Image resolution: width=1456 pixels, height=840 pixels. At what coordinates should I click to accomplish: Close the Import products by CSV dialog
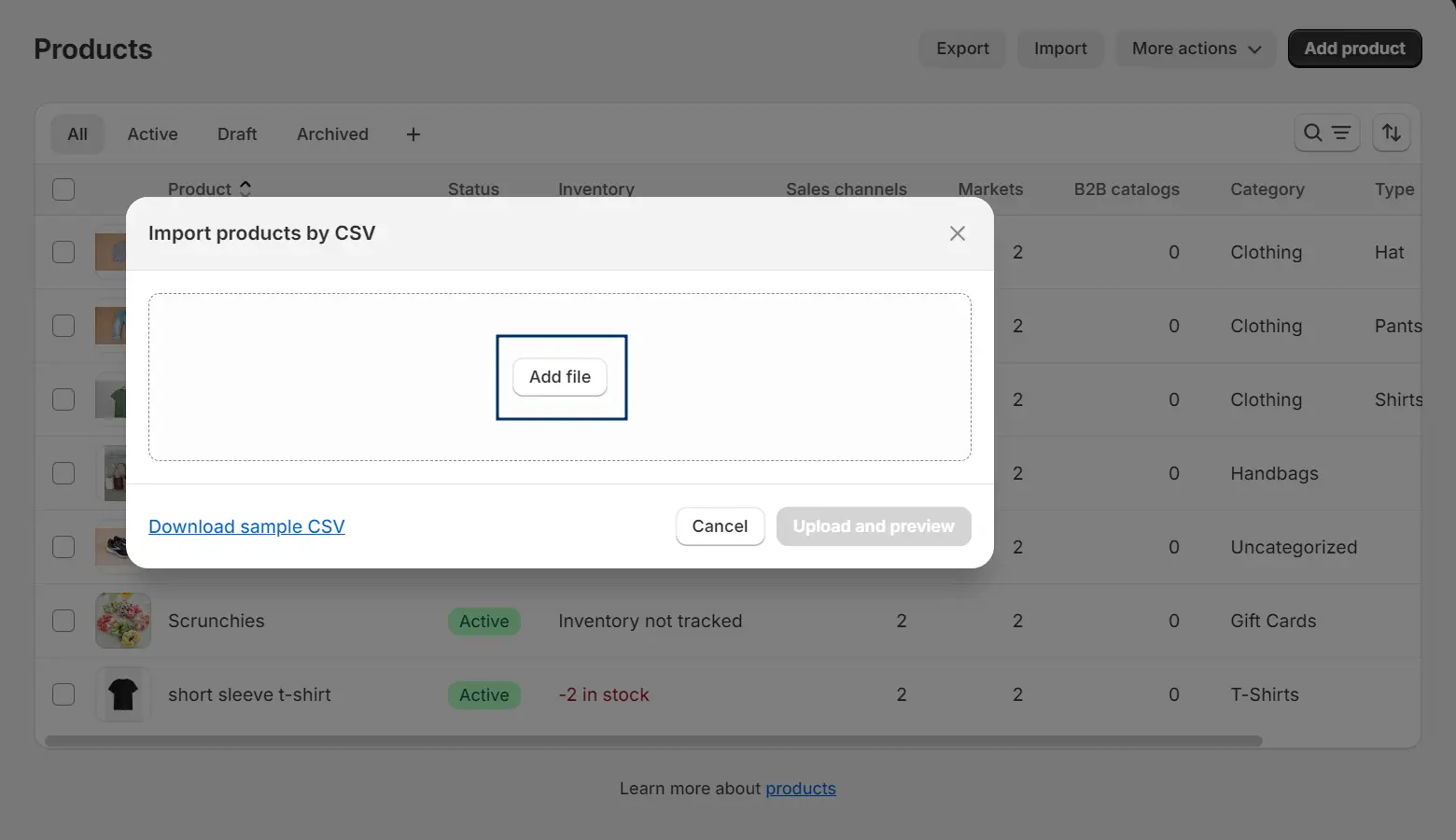tap(958, 233)
